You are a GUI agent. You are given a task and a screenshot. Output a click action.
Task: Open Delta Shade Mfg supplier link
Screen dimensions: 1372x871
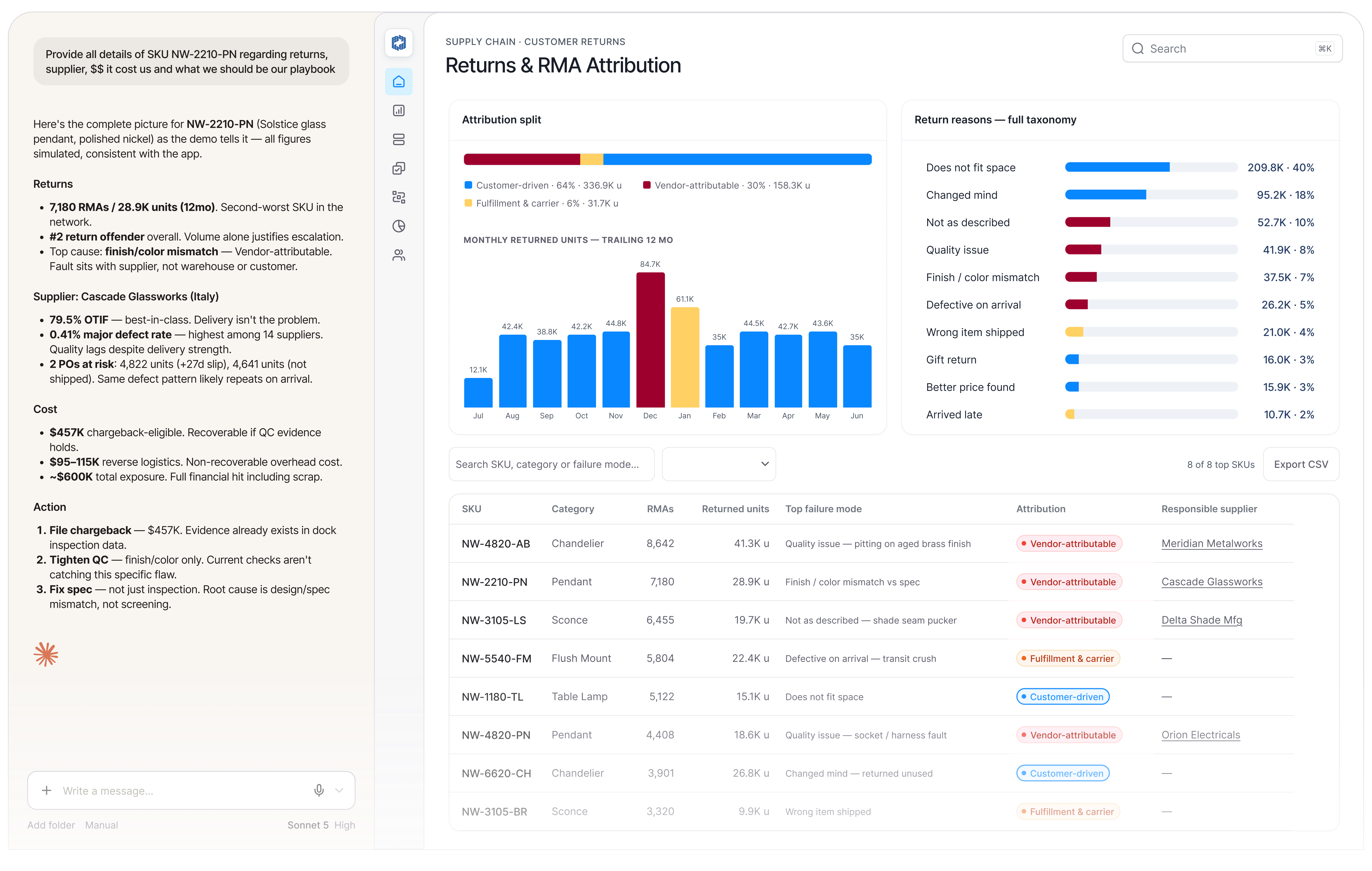pos(1201,620)
